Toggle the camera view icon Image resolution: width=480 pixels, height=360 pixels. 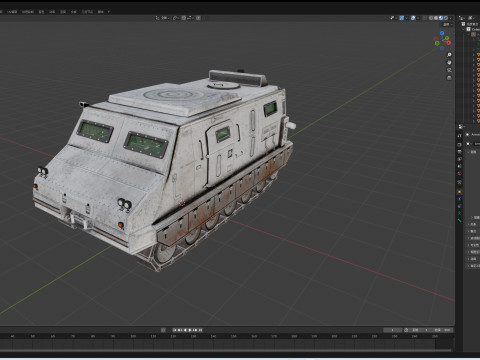click(x=449, y=70)
